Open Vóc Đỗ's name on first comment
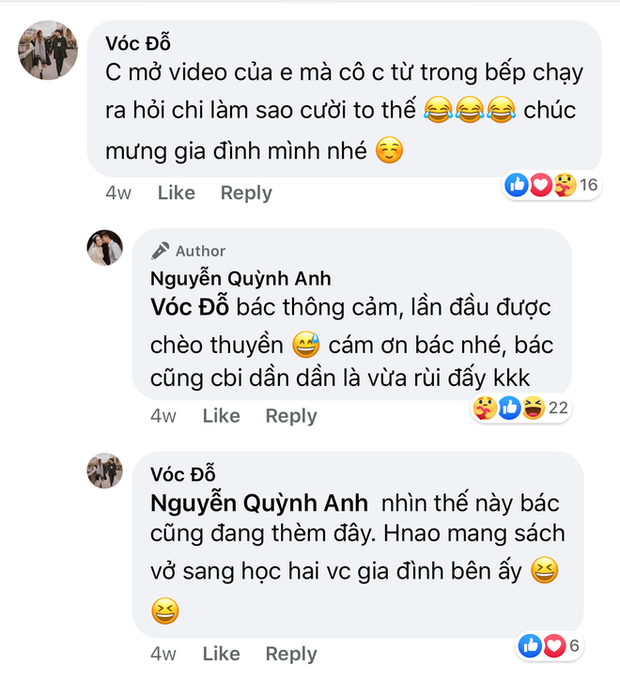The width and height of the screenshot is (620, 679). coord(137,42)
